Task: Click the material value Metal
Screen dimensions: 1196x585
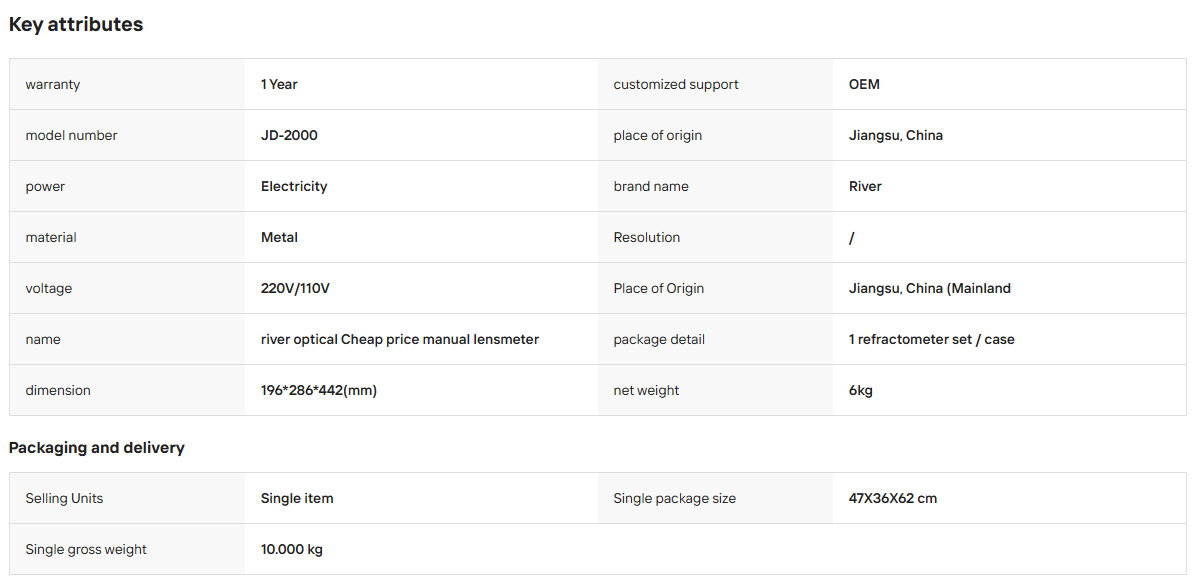Action: [279, 237]
